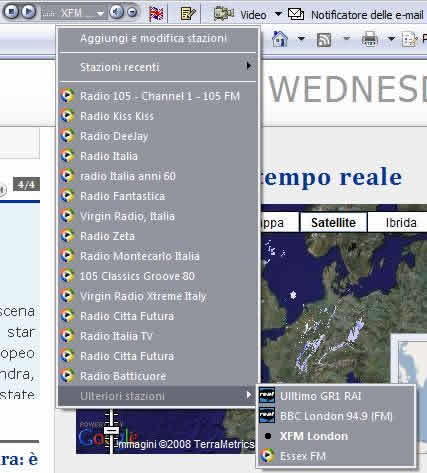The height and width of the screenshot is (473, 427).
Task: Click radio Italia anni 60 station icon
Action: click(68, 176)
